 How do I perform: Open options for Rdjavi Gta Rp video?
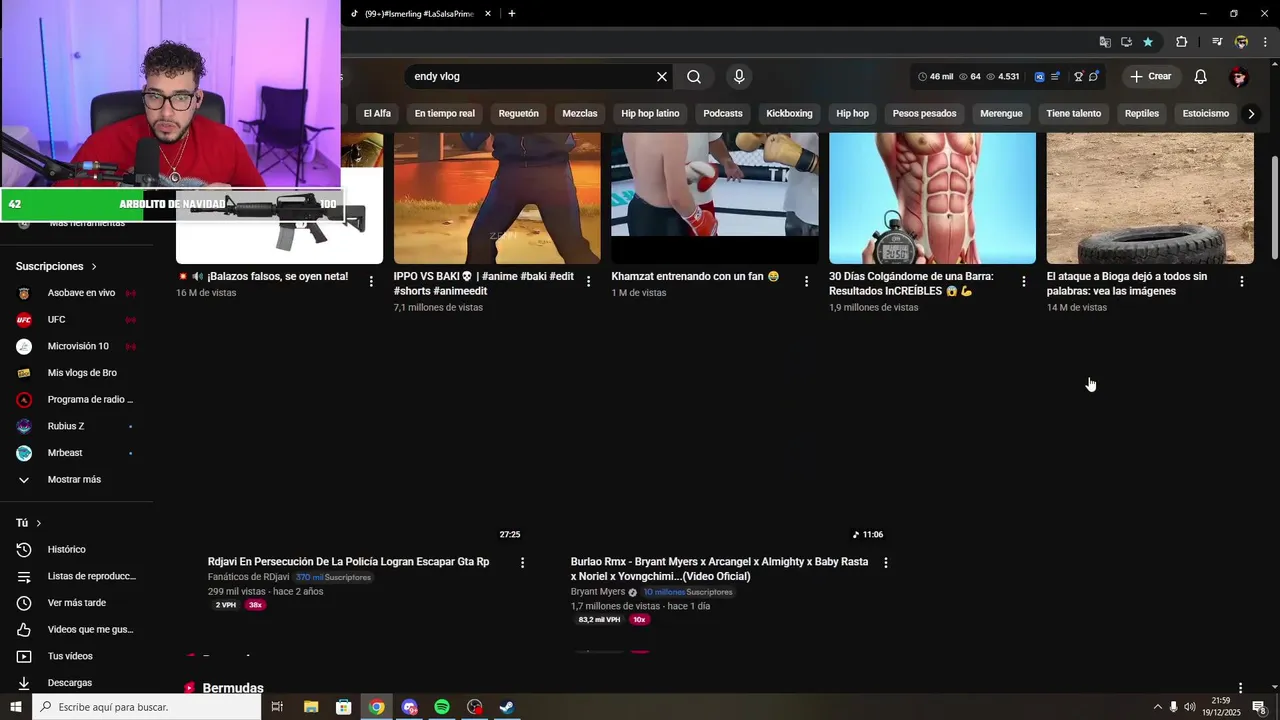pyautogui.click(x=522, y=563)
